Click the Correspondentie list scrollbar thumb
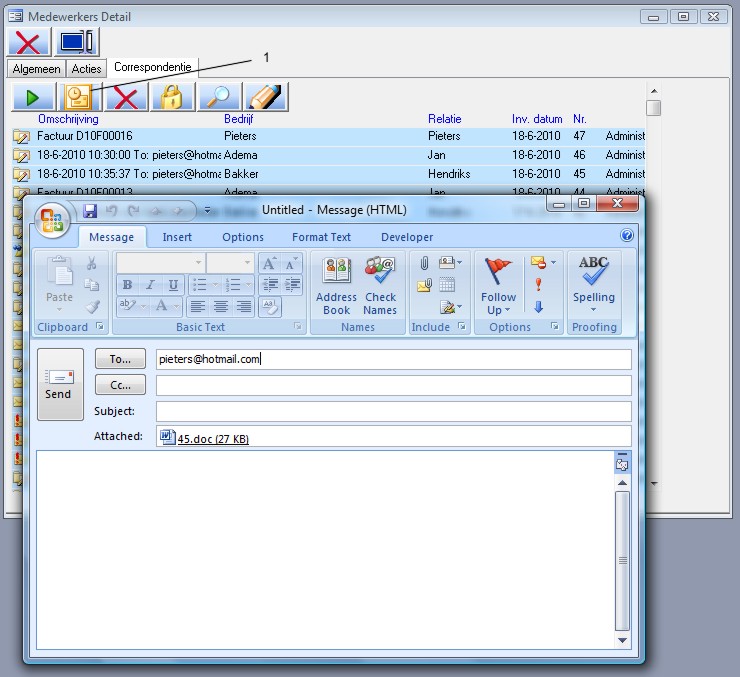Viewport: 740px width, 677px height. 654,108
